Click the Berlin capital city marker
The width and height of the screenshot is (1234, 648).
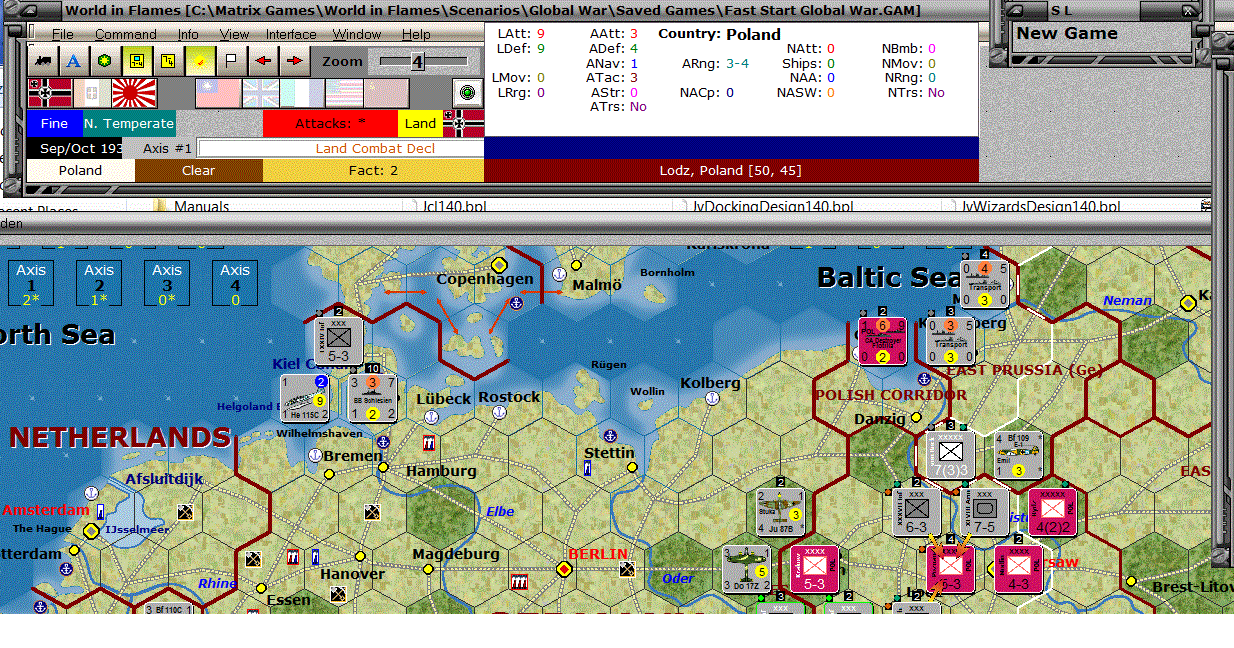pos(563,569)
